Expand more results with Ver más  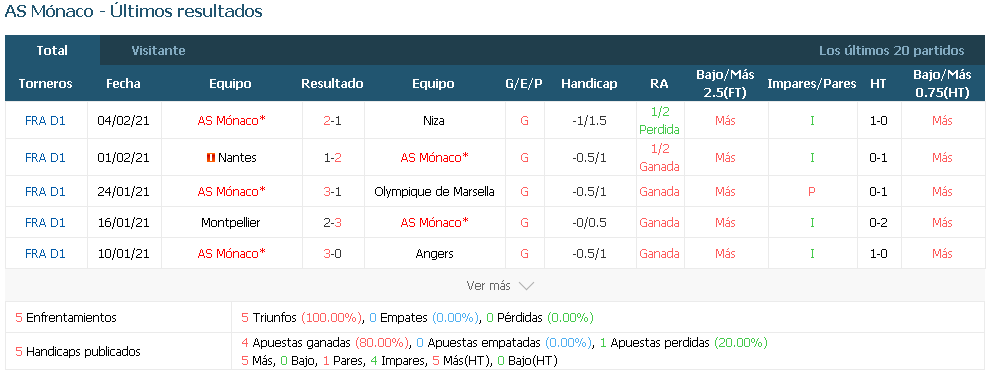coord(488,286)
